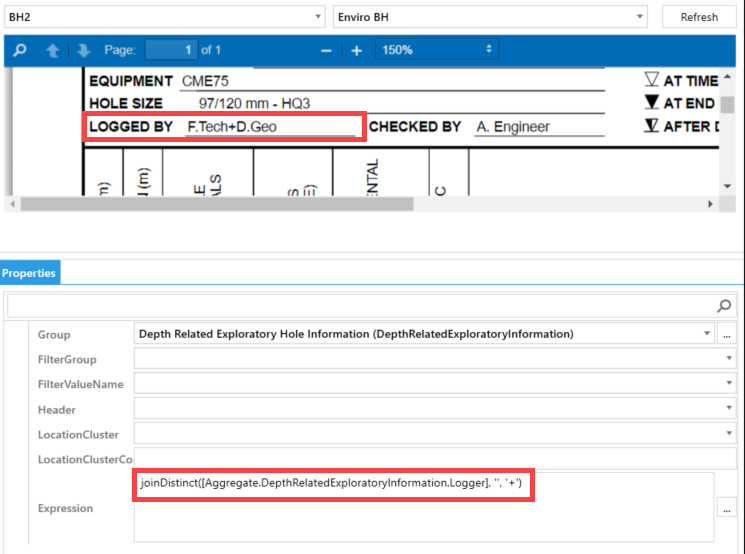Click the 'CHECKED BY' label

coord(415,127)
